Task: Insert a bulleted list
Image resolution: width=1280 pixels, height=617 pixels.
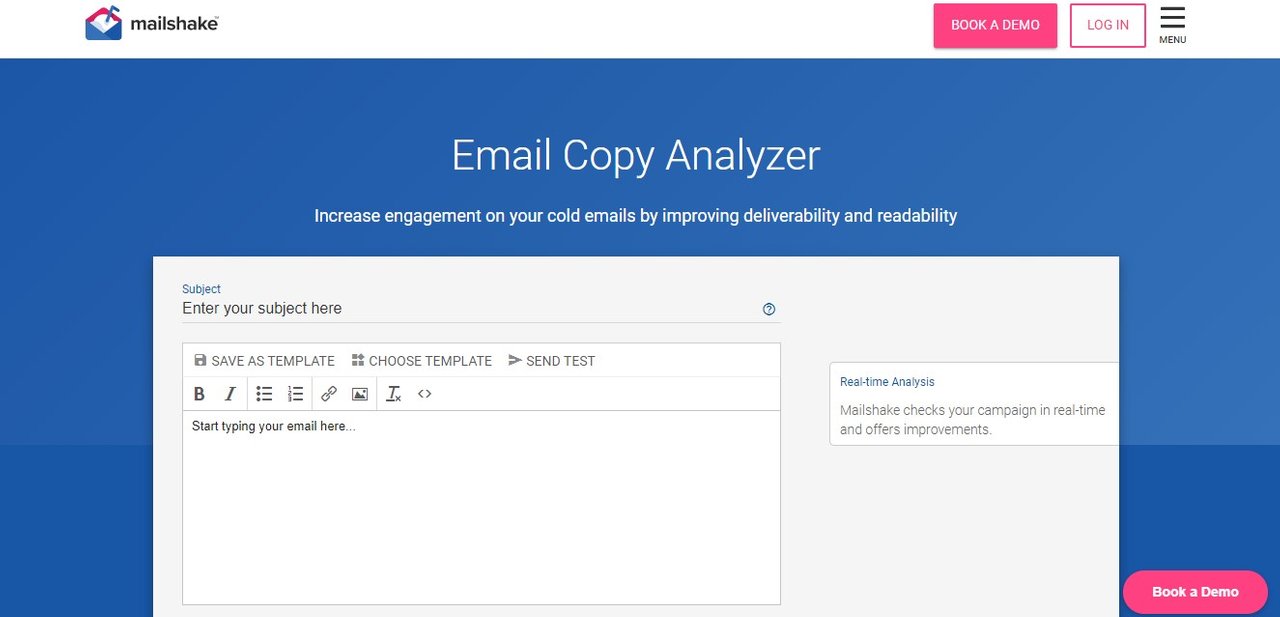Action: (264, 394)
